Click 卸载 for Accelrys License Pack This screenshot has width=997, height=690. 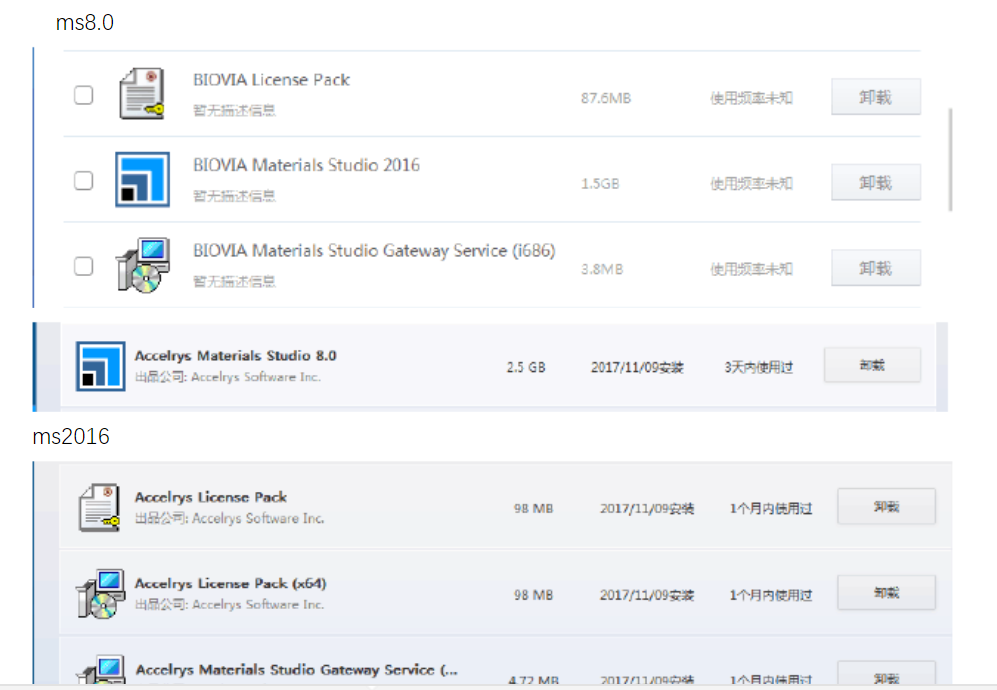click(885, 506)
